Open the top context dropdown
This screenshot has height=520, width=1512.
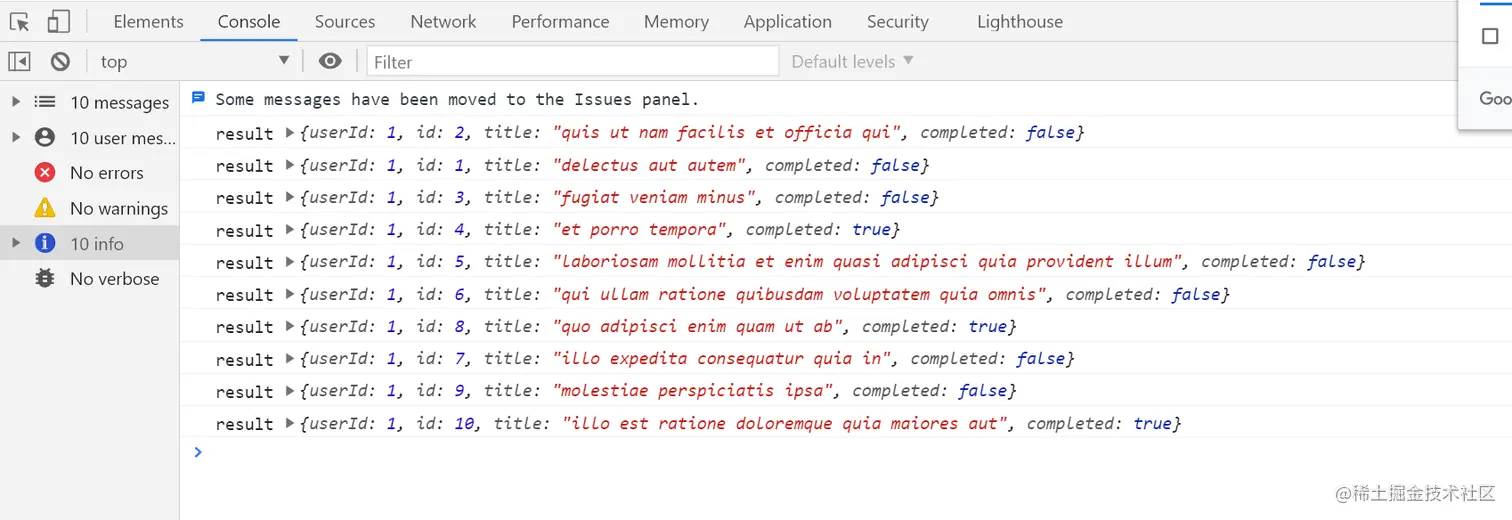194,62
